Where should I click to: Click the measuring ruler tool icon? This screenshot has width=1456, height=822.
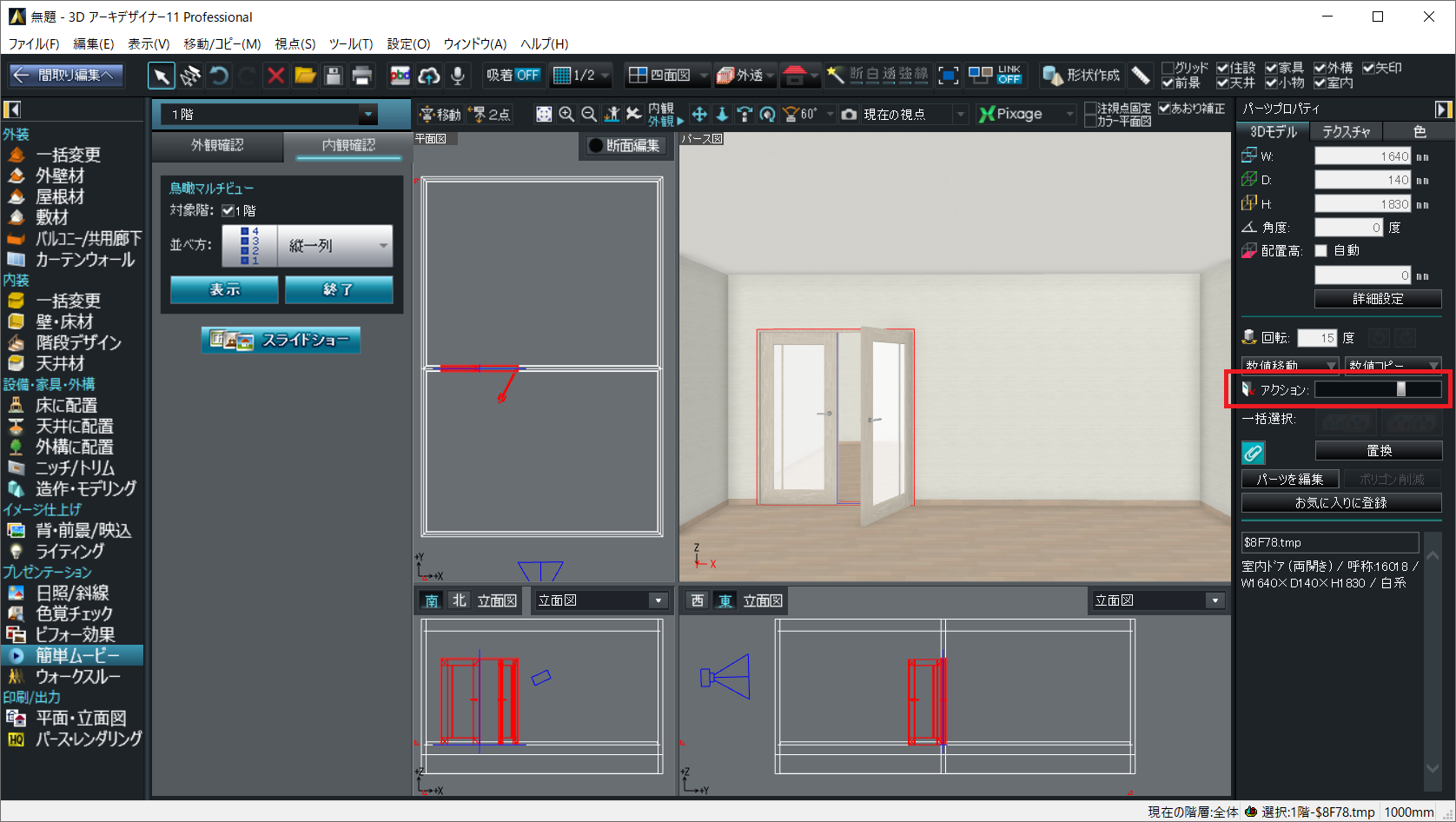1141,76
